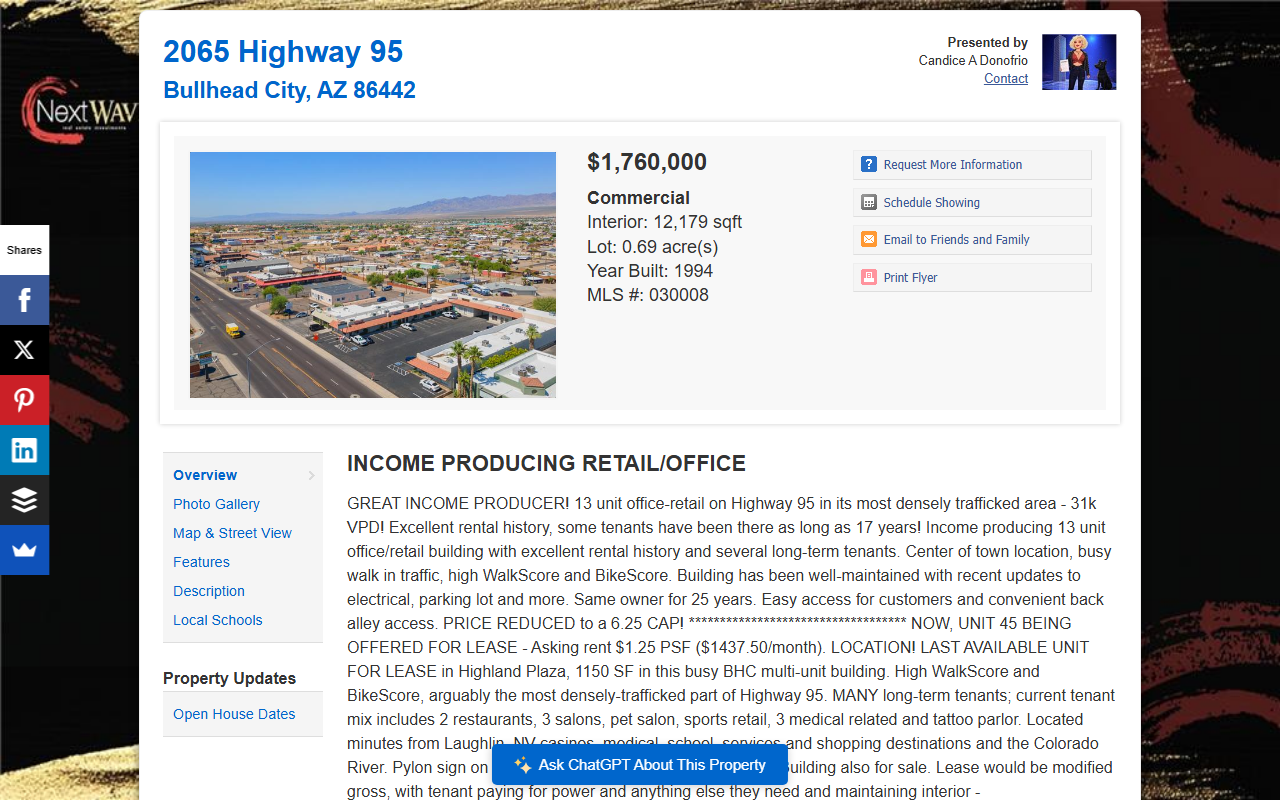Select Email to Friends and Family
The height and width of the screenshot is (800, 1280).
(x=972, y=240)
